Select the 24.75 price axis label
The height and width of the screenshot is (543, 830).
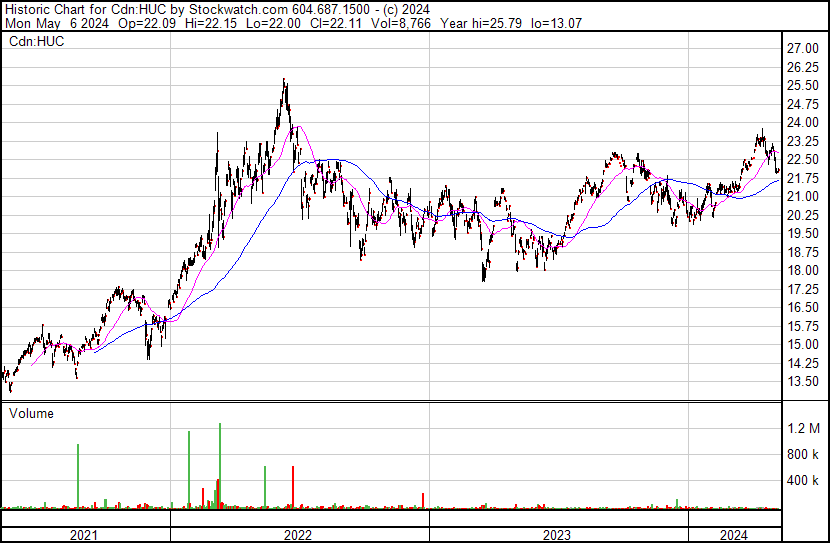[x=802, y=104]
